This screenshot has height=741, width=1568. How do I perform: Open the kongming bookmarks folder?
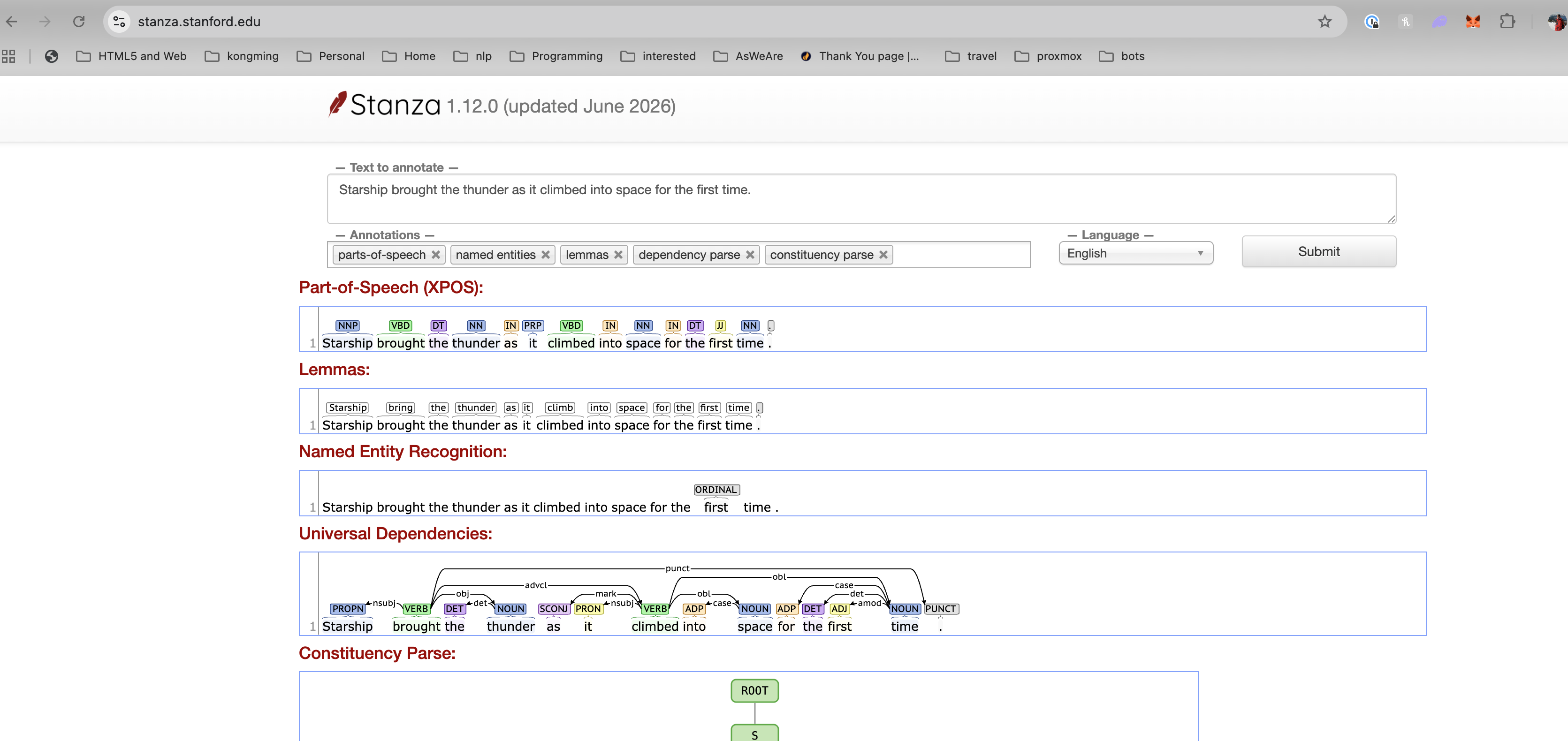coord(242,56)
